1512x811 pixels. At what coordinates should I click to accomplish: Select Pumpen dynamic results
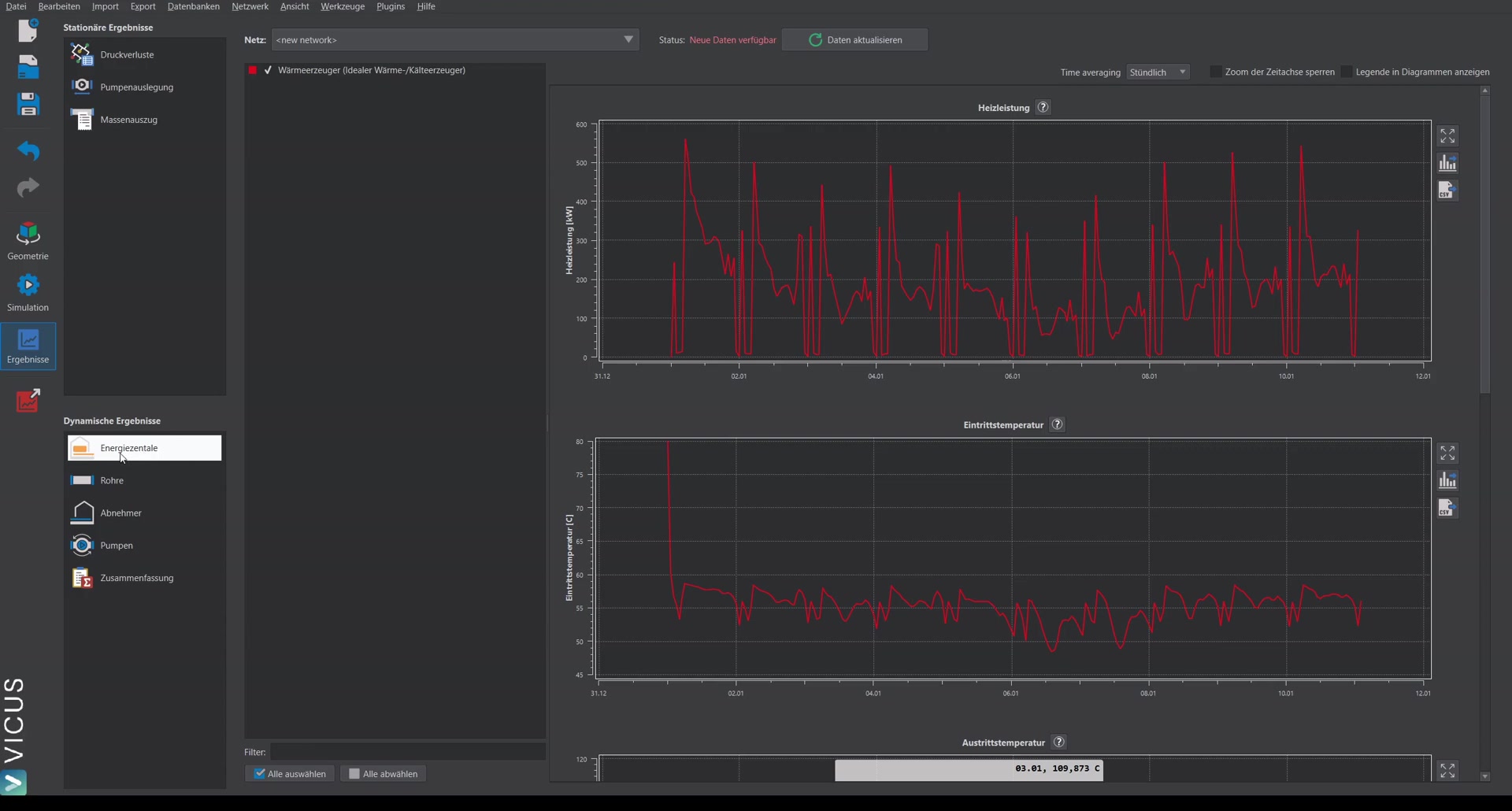pos(145,545)
